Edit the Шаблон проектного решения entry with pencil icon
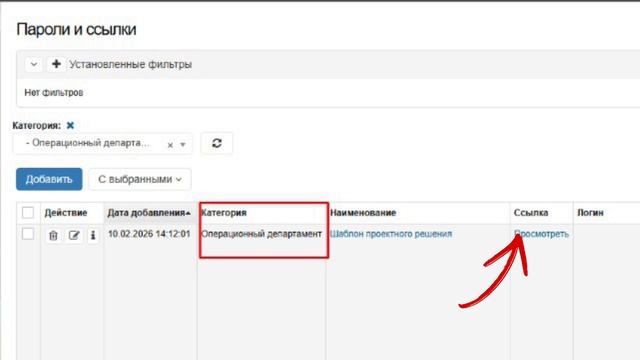Screen dimensions: 640x360 tap(74, 236)
